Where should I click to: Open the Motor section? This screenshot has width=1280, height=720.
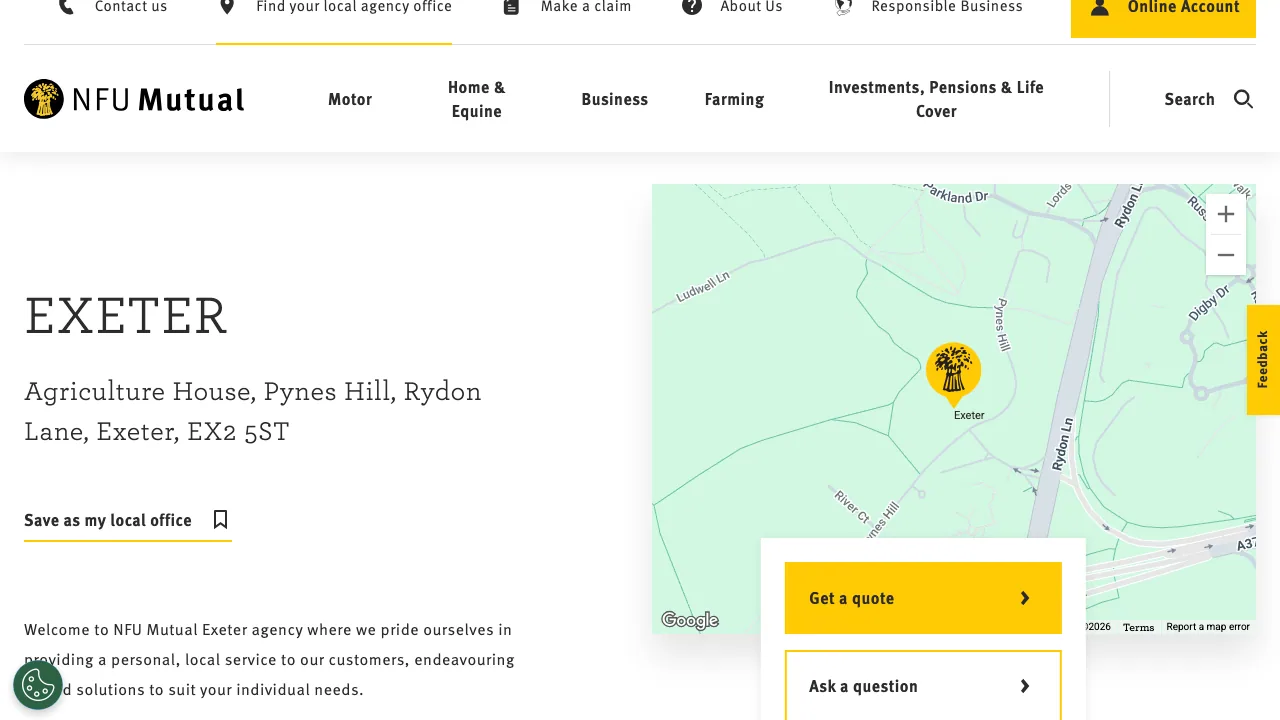click(x=350, y=99)
